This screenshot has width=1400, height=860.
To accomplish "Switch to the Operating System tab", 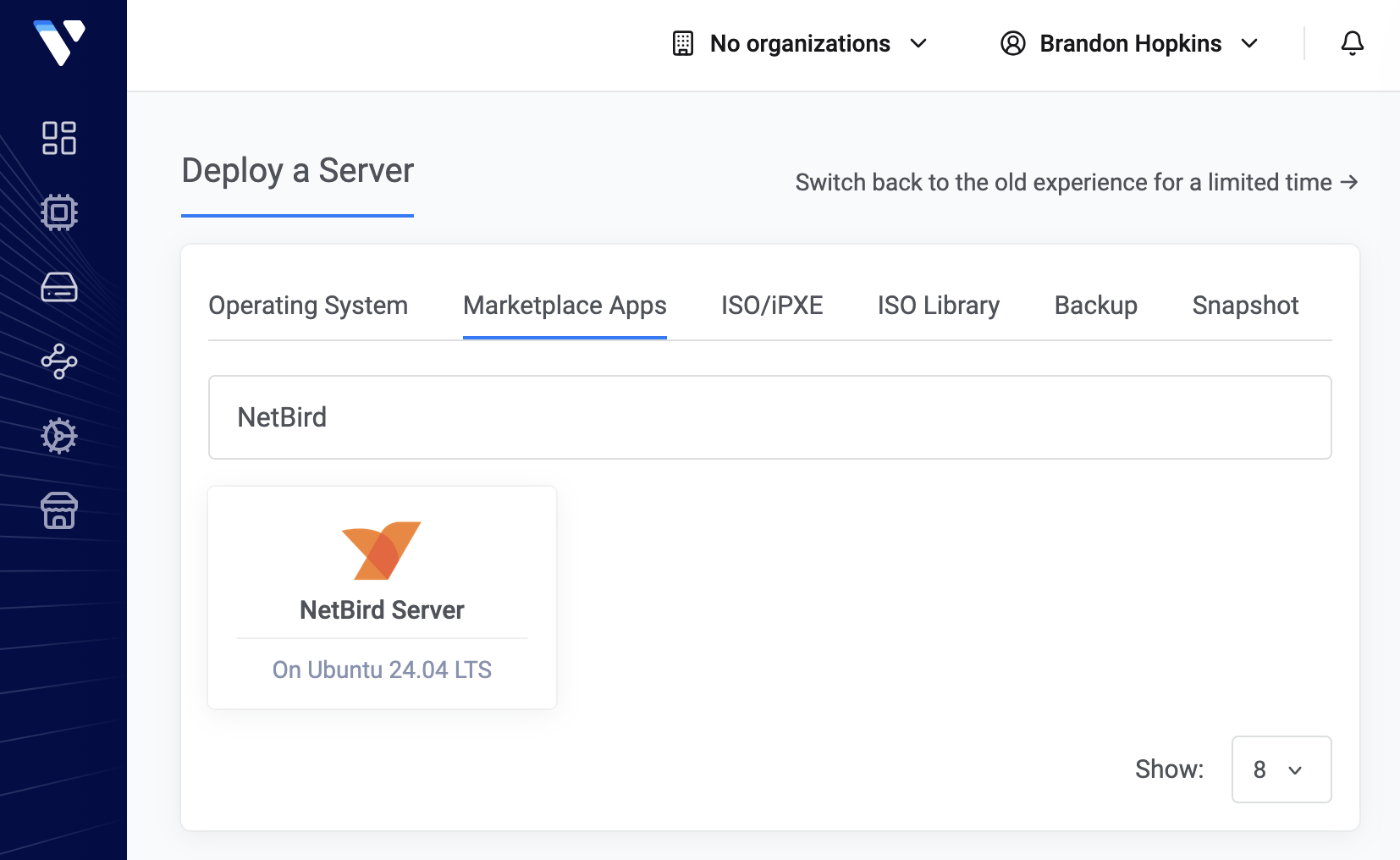I will point(308,306).
